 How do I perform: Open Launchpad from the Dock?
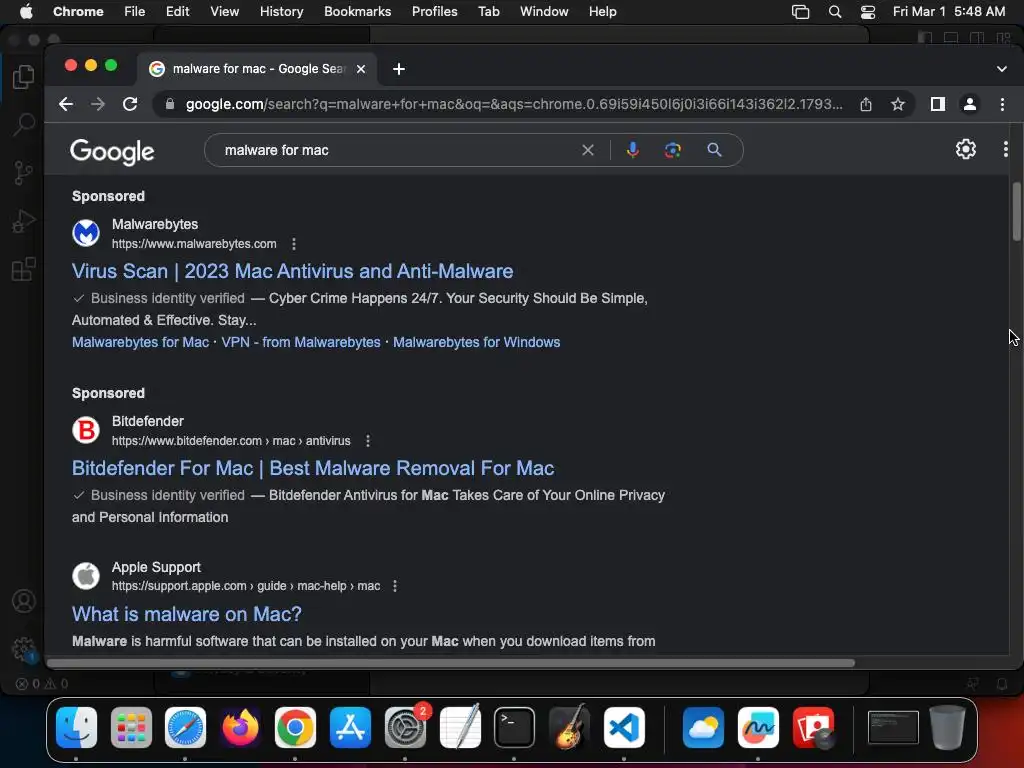131,727
